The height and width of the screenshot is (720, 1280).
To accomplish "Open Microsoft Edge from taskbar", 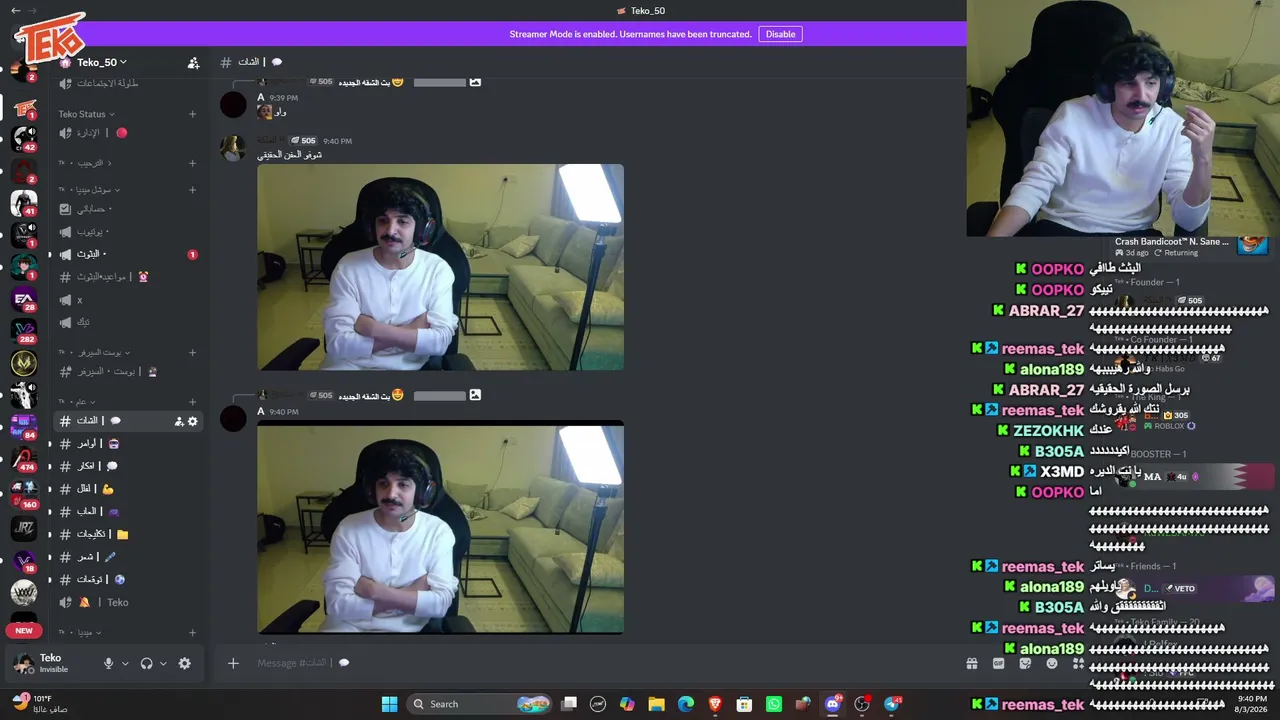I will pos(686,704).
